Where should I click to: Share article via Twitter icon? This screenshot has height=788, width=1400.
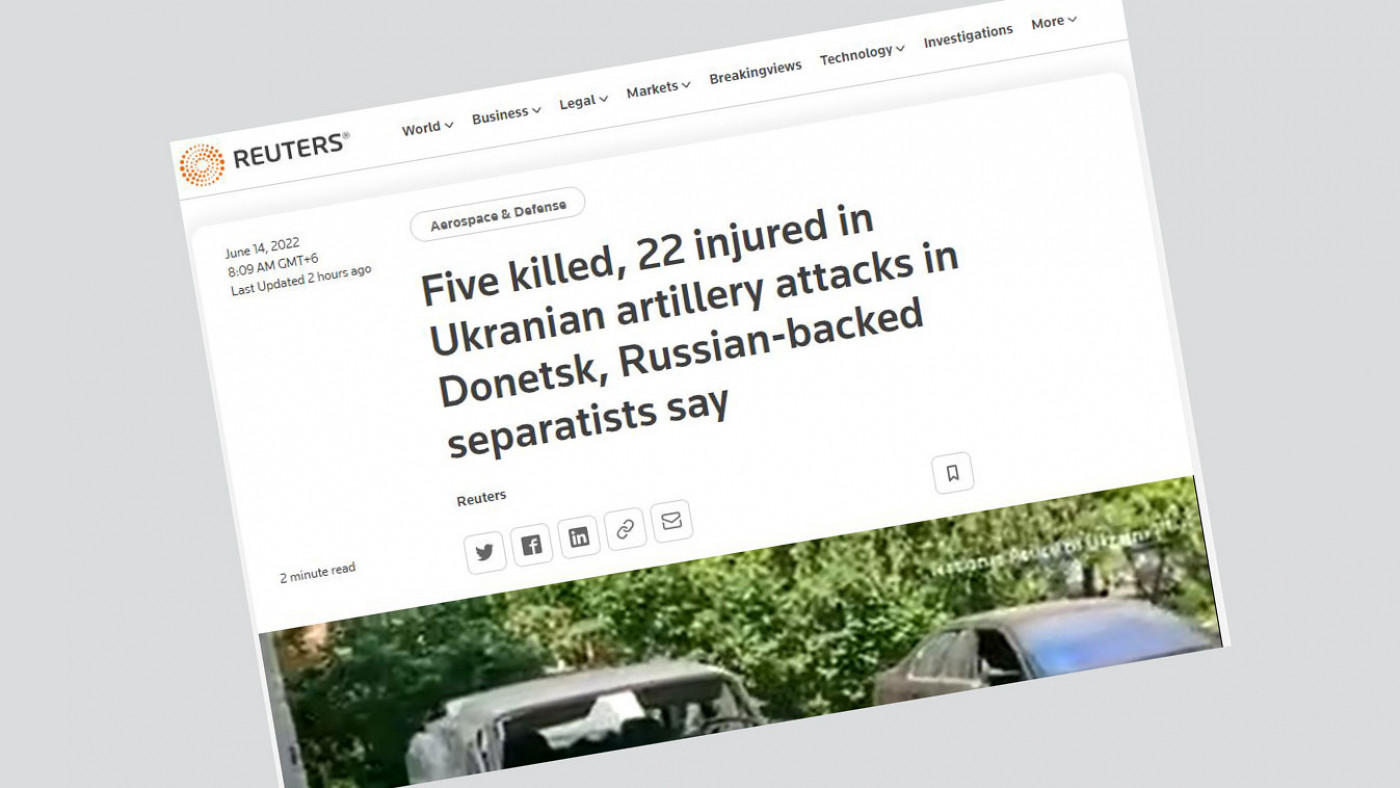(x=485, y=552)
